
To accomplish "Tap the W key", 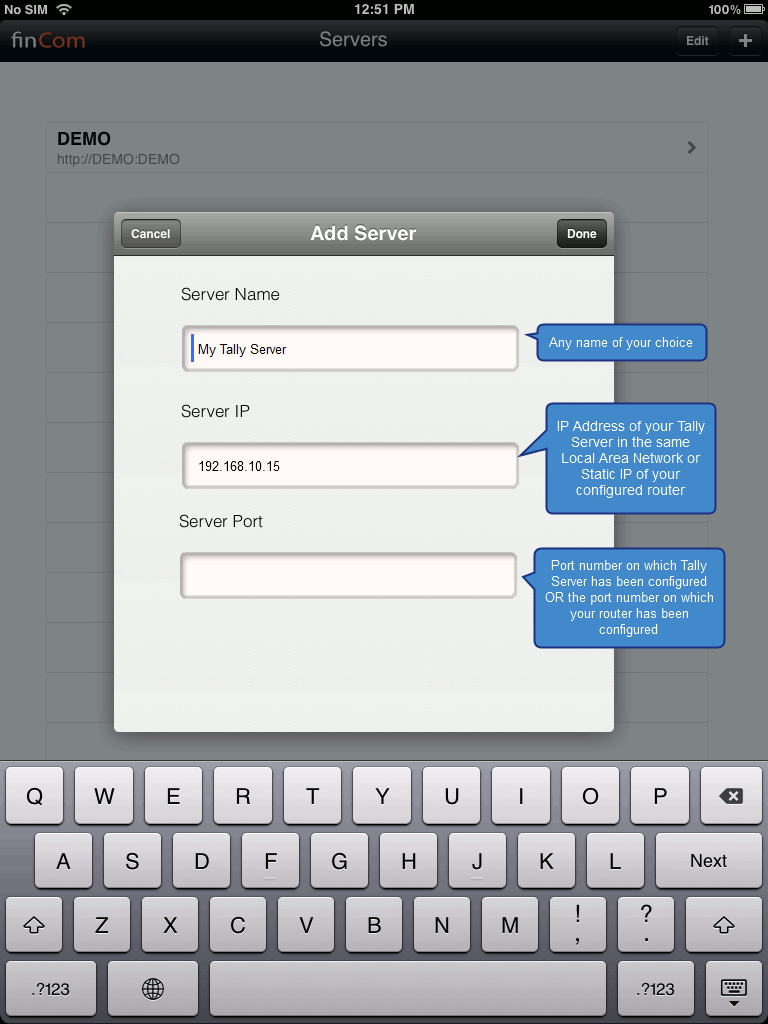I will pos(104,795).
